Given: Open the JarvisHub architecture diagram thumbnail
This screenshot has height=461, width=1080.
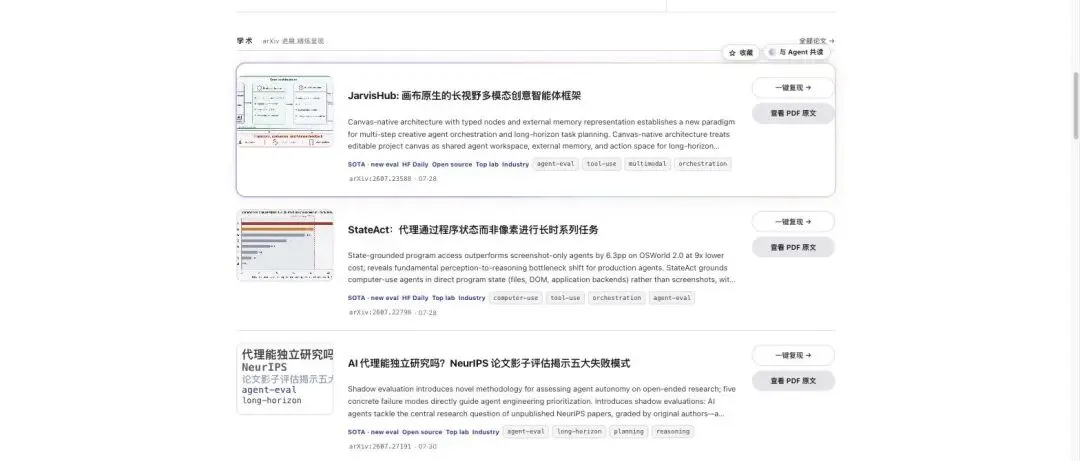Looking at the screenshot, I should (284, 111).
